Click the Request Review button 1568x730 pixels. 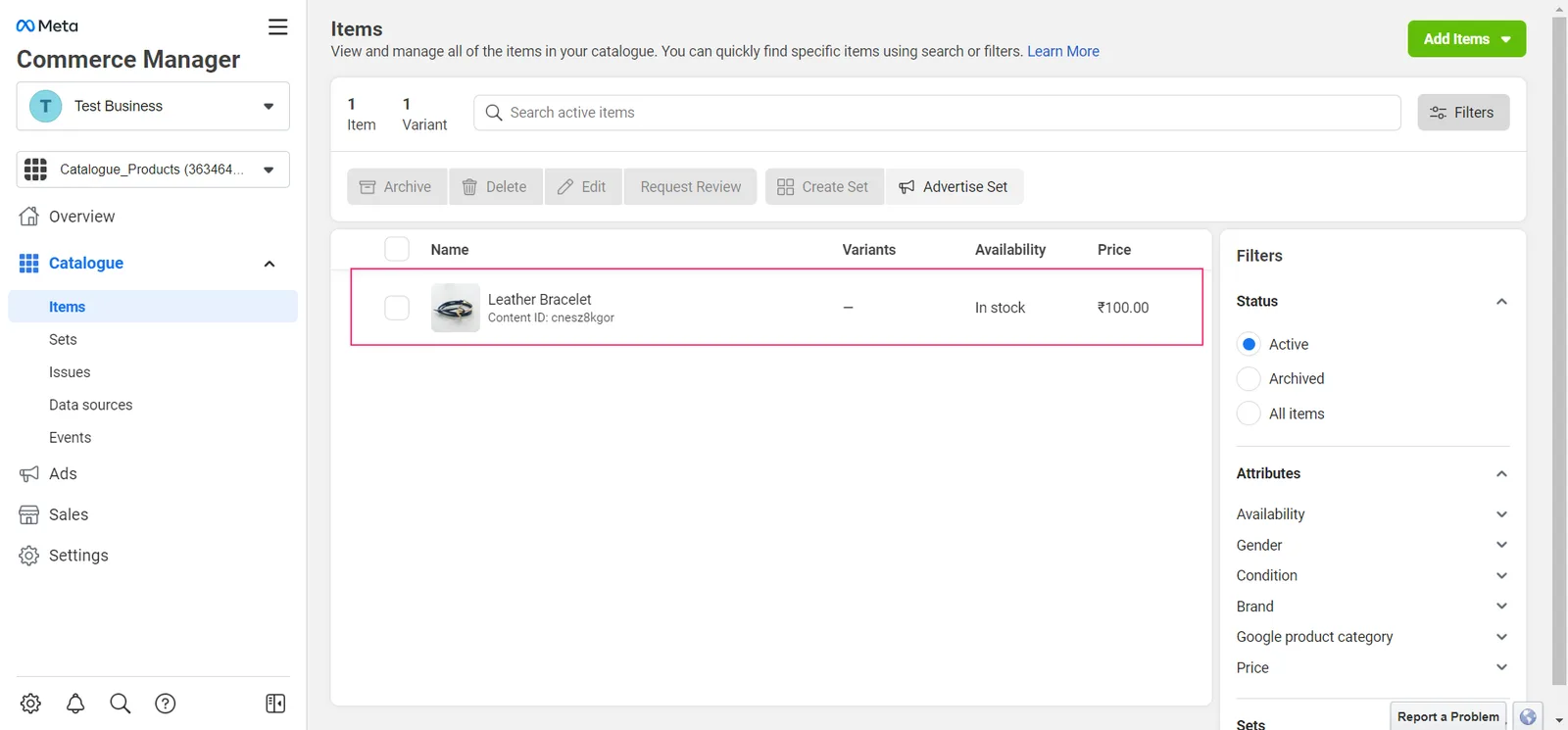tap(691, 187)
